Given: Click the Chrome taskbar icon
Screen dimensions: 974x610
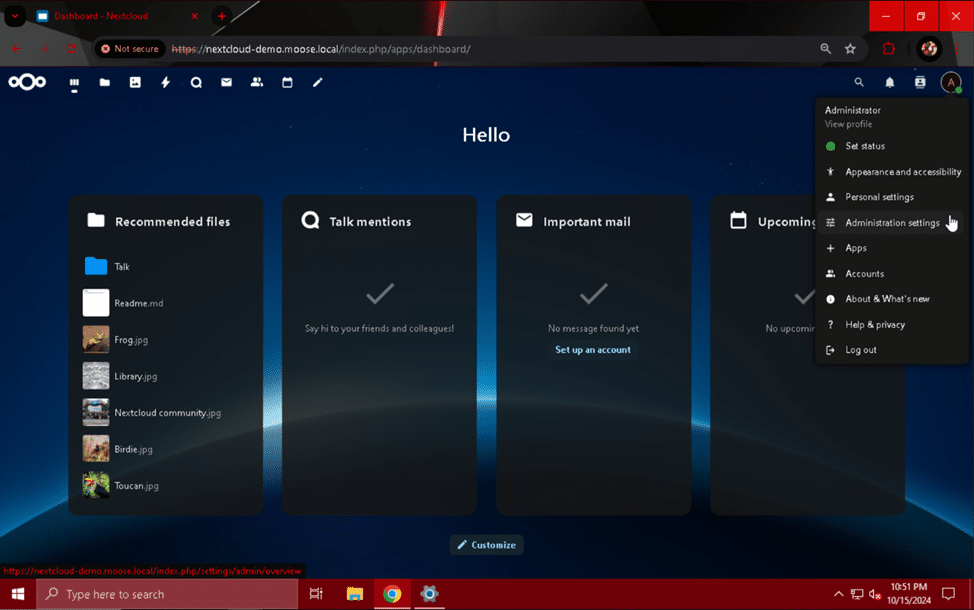Looking at the screenshot, I should tap(392, 594).
